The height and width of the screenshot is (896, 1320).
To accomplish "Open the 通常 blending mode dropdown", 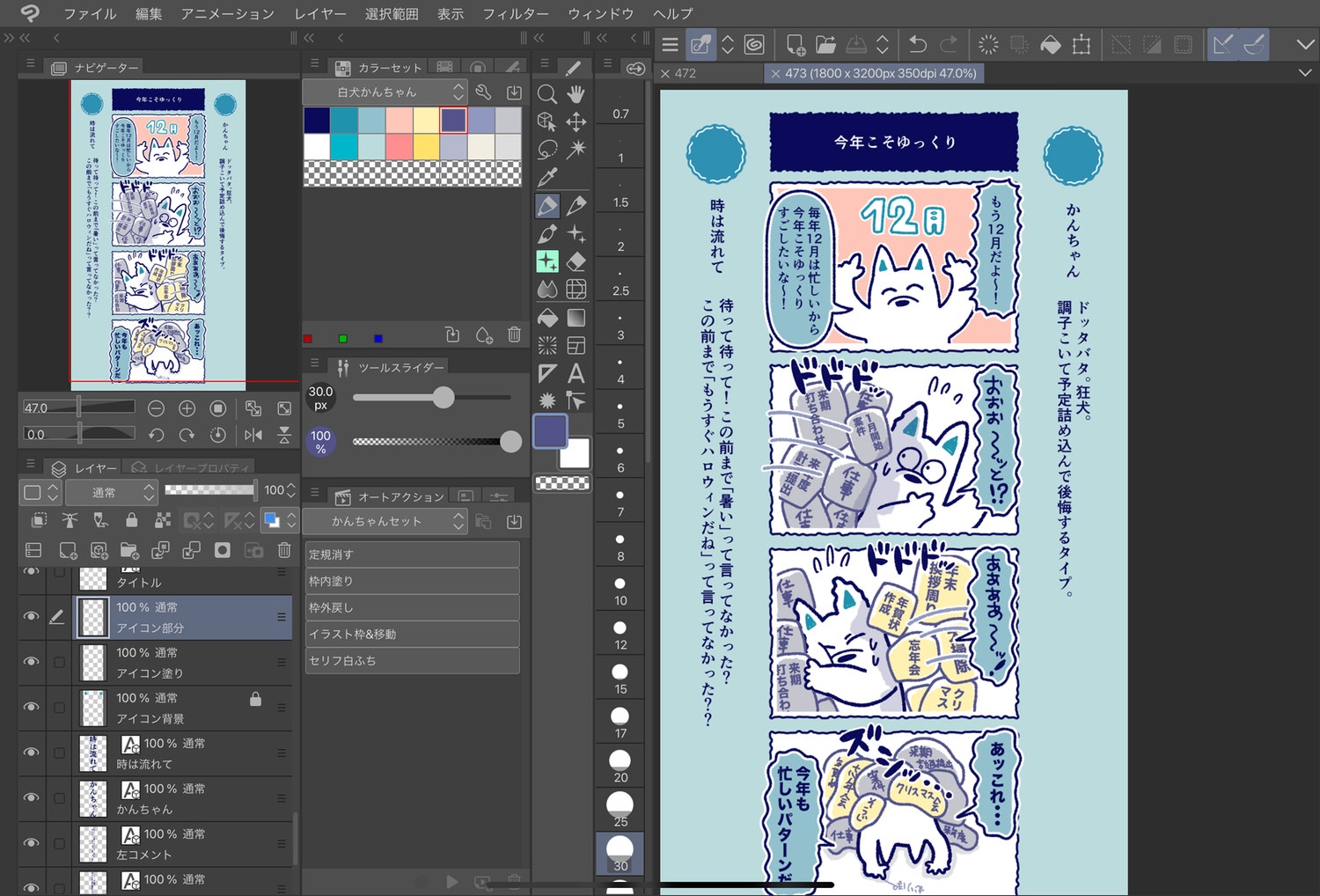I will pos(112,492).
